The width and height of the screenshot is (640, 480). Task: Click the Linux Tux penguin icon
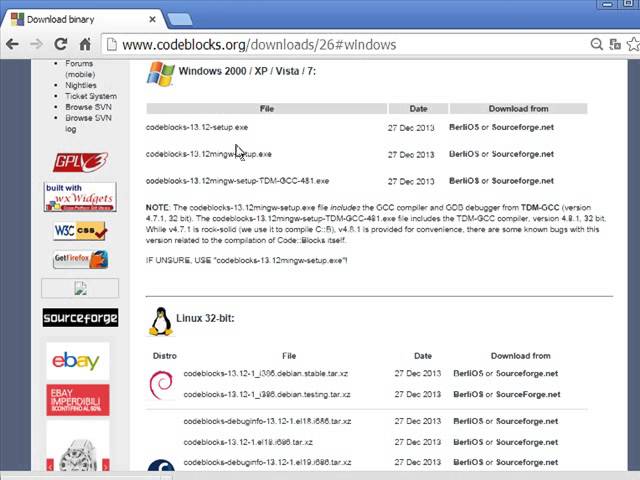(x=161, y=322)
